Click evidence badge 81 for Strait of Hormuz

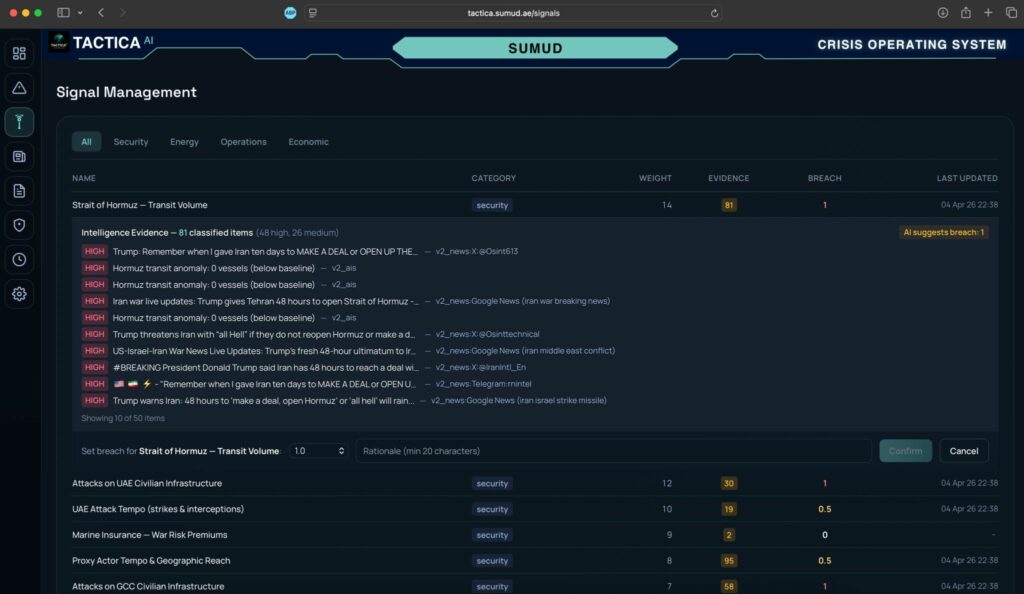(729, 205)
